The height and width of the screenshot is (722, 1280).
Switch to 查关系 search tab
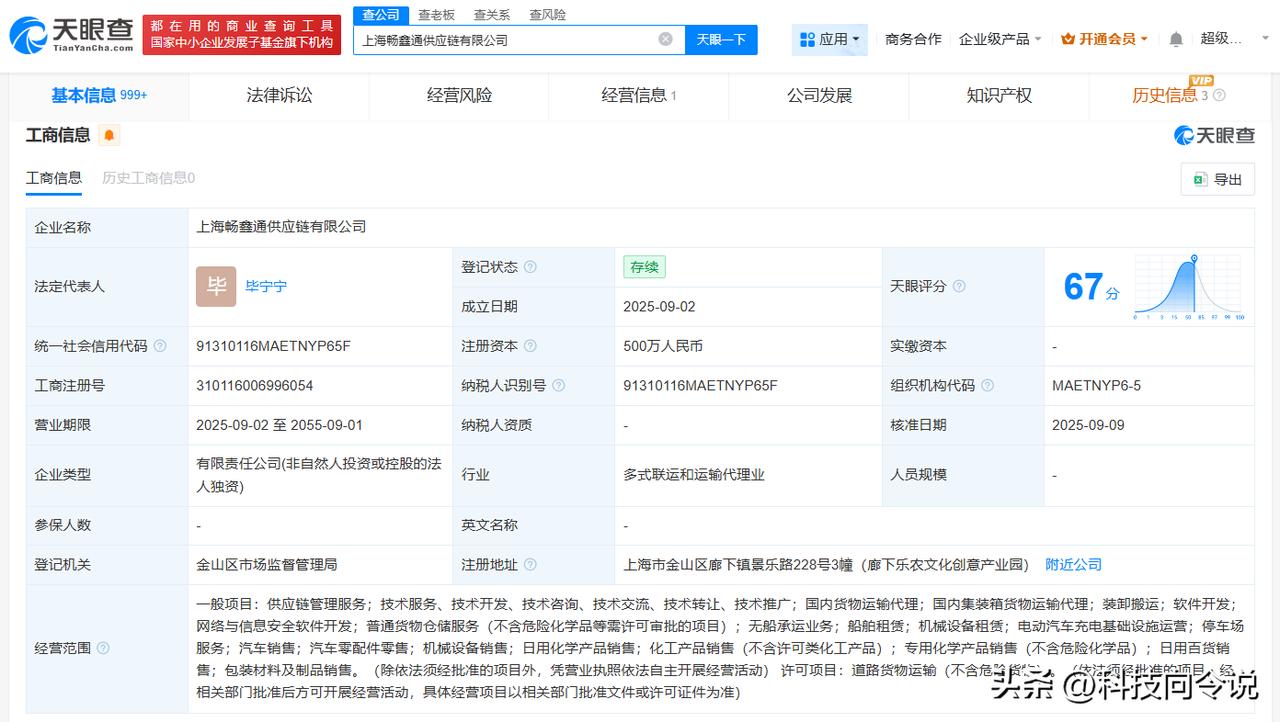point(491,14)
